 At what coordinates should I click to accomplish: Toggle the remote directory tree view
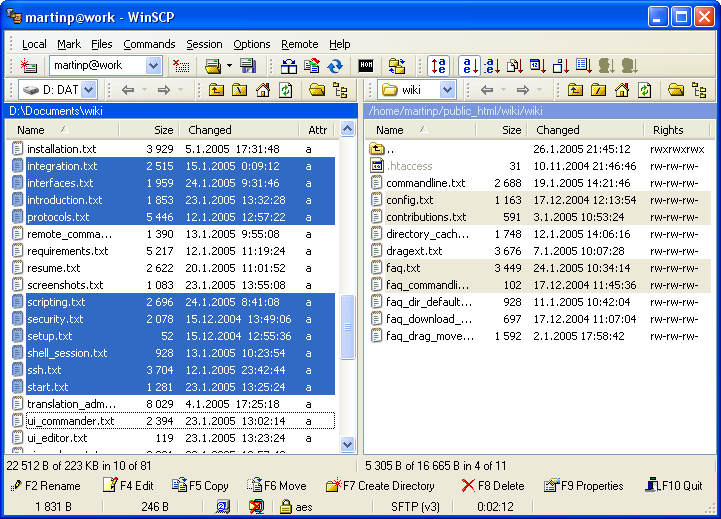(699, 90)
